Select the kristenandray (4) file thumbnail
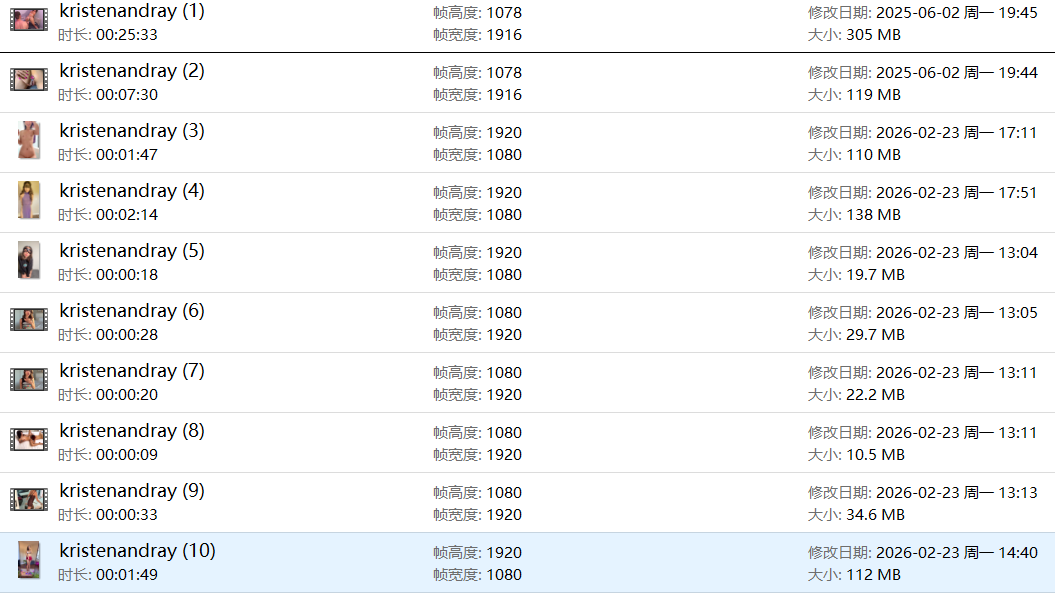 29,200
